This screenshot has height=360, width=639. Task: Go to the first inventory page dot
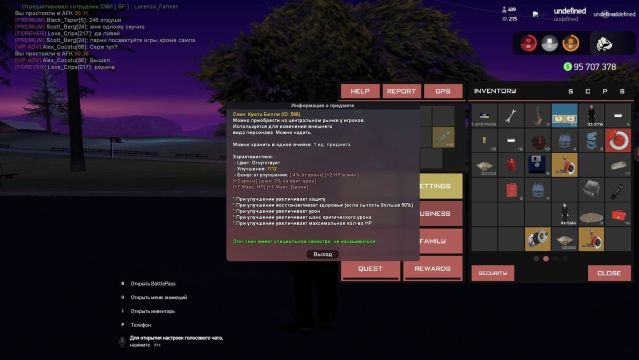click(x=536, y=258)
